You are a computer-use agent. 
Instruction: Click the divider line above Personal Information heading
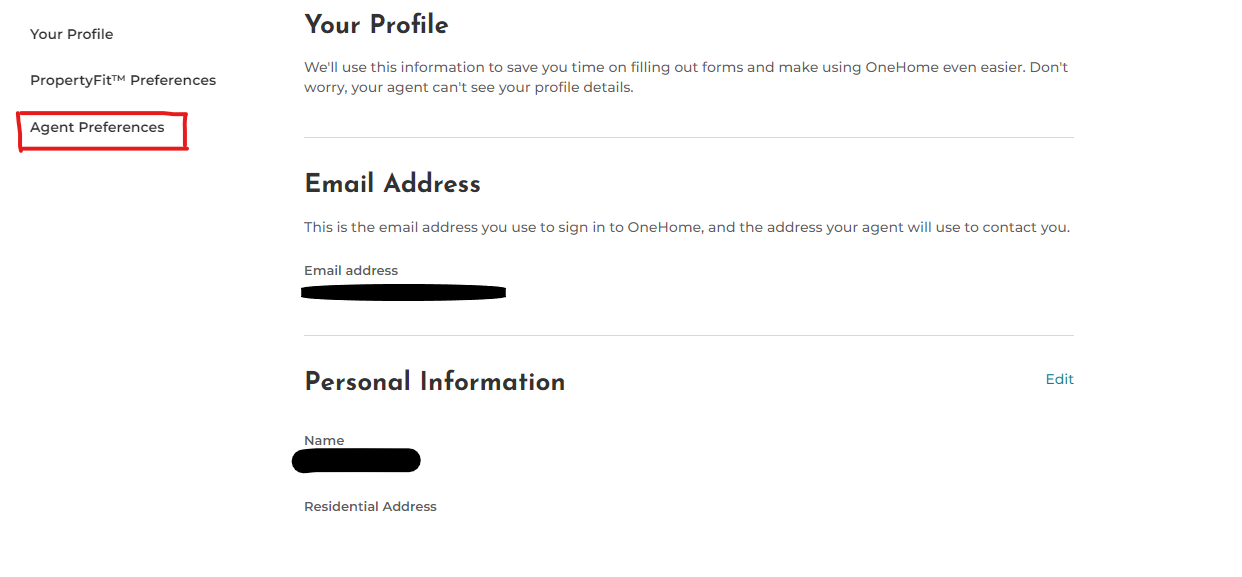click(688, 335)
